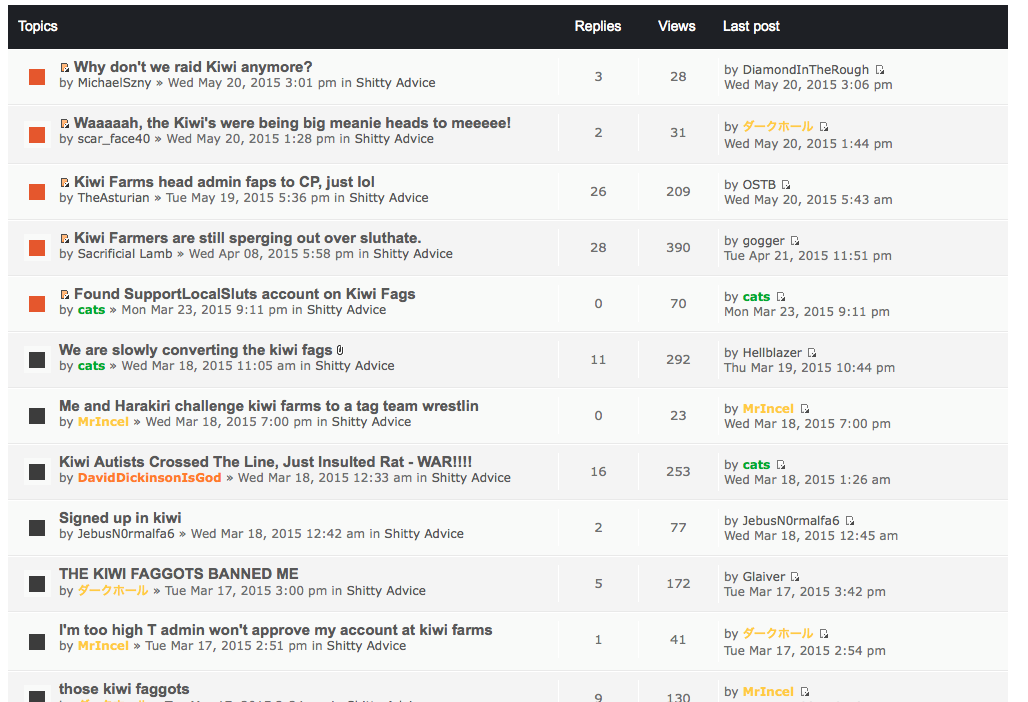This screenshot has height=702, width=1028.
Task: Open last poster Glaiver's profile
Action: coord(764,577)
